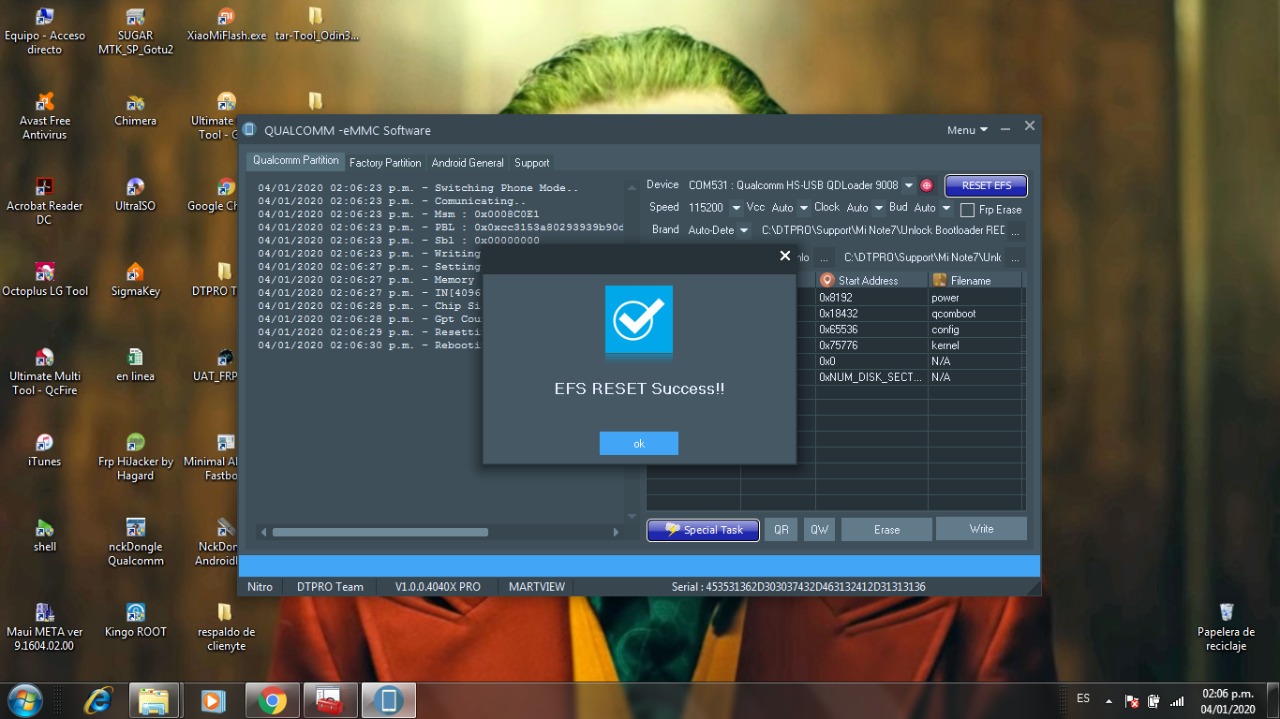The image size is (1280, 719).
Task: Expand the Bud Auto dropdown
Action: pos(946,208)
